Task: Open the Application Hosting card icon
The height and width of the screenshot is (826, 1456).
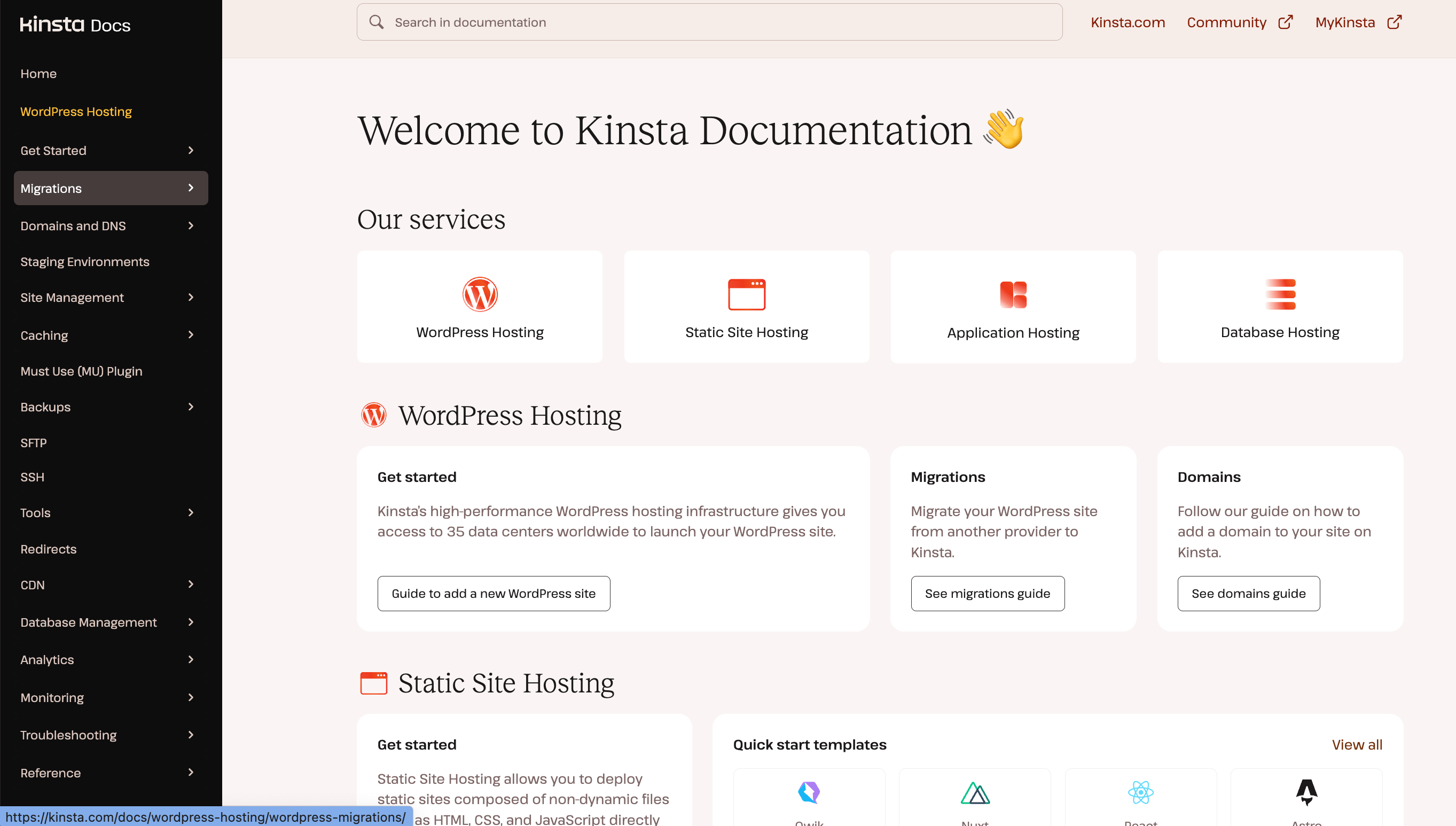Action: point(1013,294)
